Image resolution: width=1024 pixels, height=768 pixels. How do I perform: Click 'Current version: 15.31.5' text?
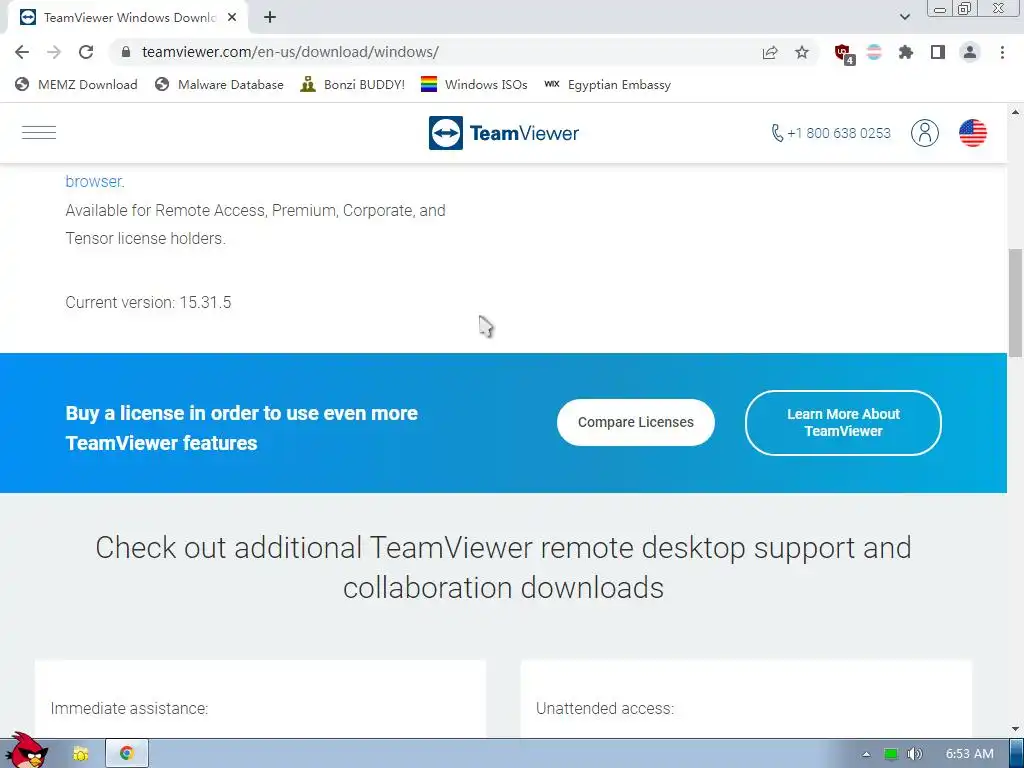pos(148,302)
